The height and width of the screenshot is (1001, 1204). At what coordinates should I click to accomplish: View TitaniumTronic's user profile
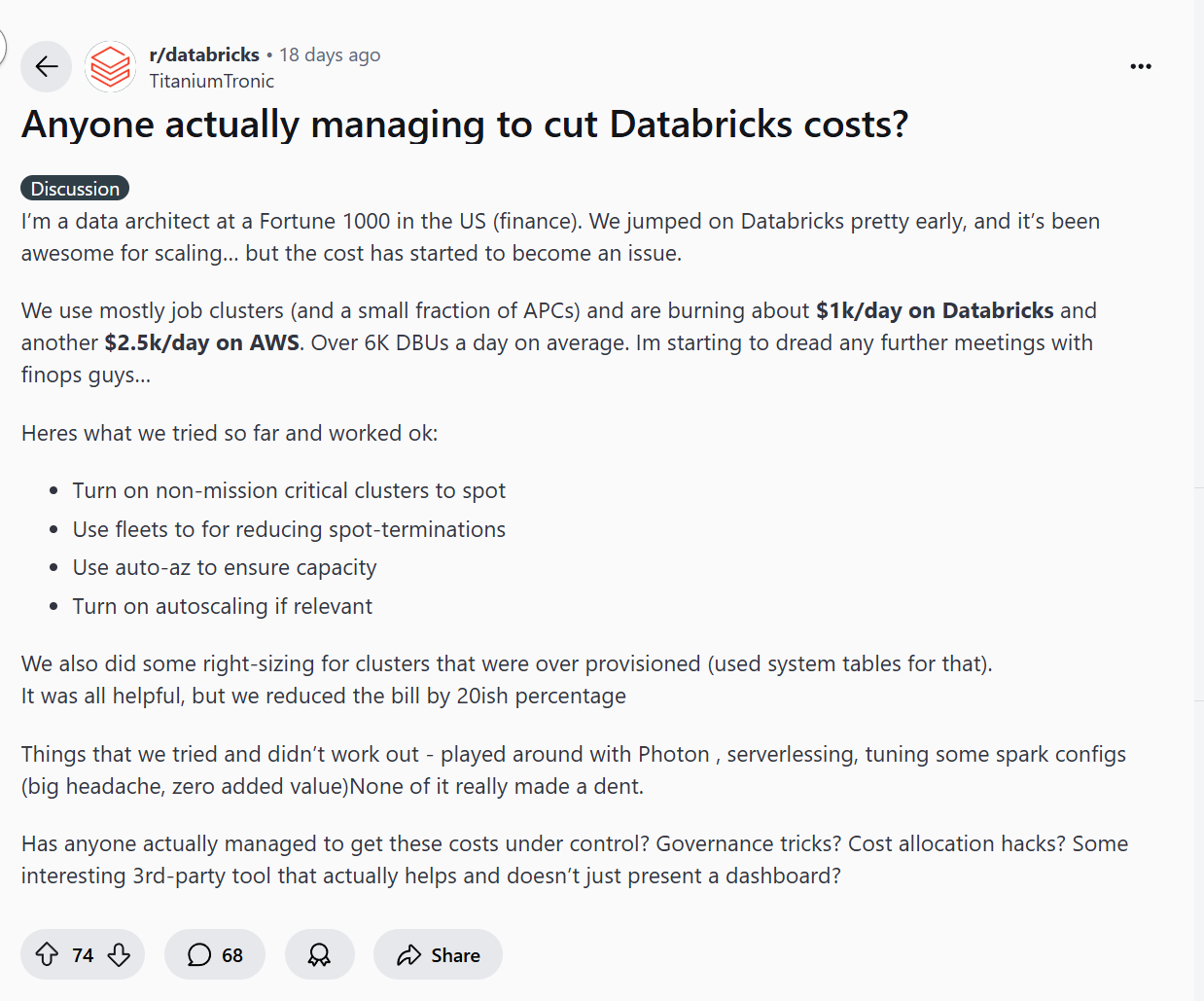click(x=211, y=82)
